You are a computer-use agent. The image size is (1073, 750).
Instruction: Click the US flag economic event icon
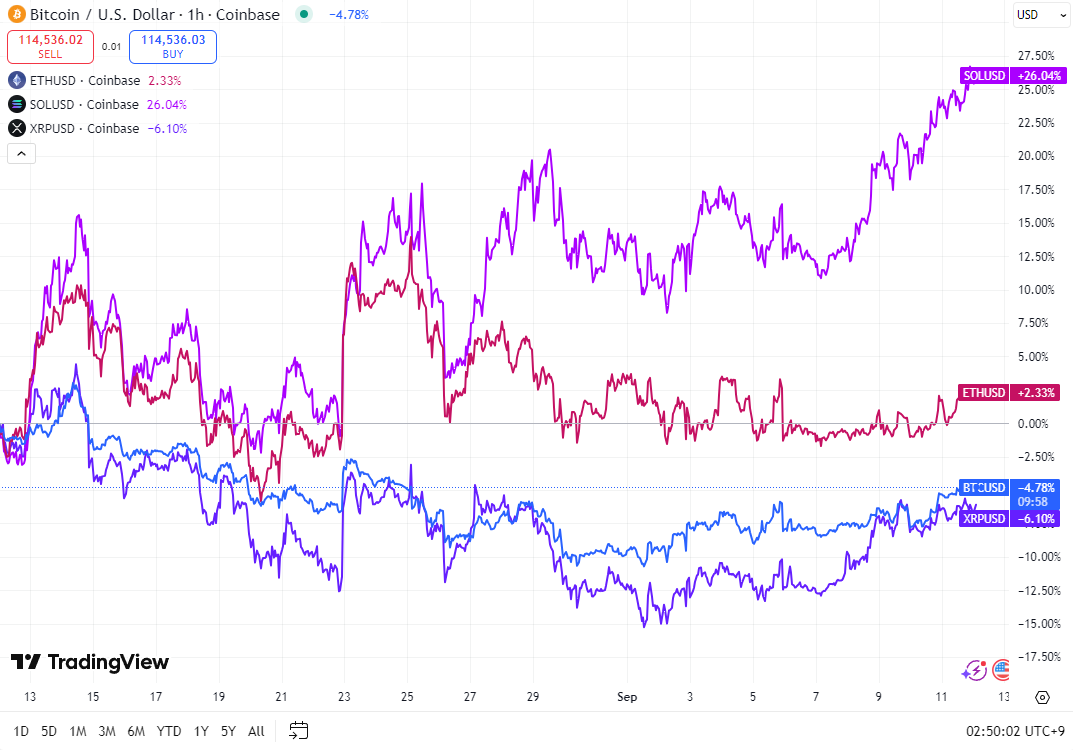click(999, 670)
